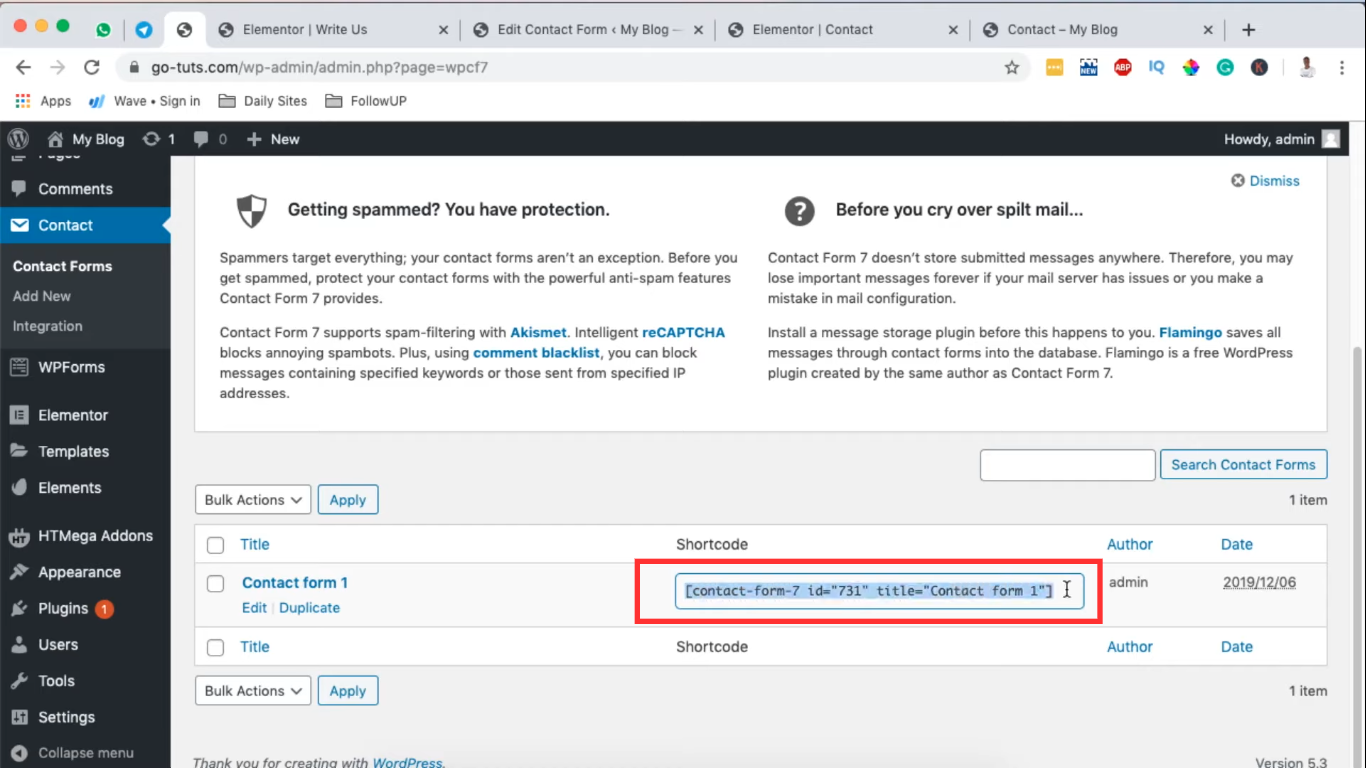Reload the current page
1366x768 pixels.
[x=92, y=67]
